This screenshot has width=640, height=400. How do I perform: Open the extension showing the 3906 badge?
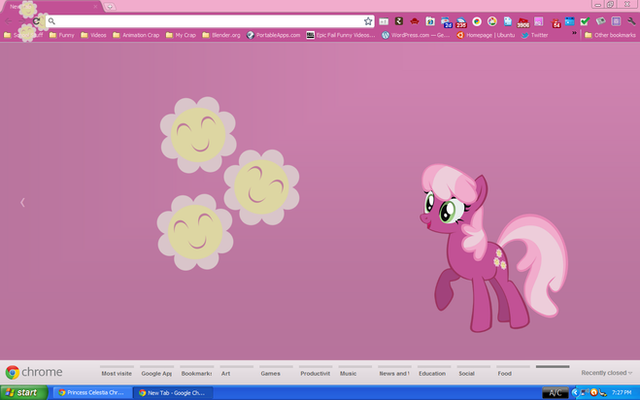click(x=523, y=22)
